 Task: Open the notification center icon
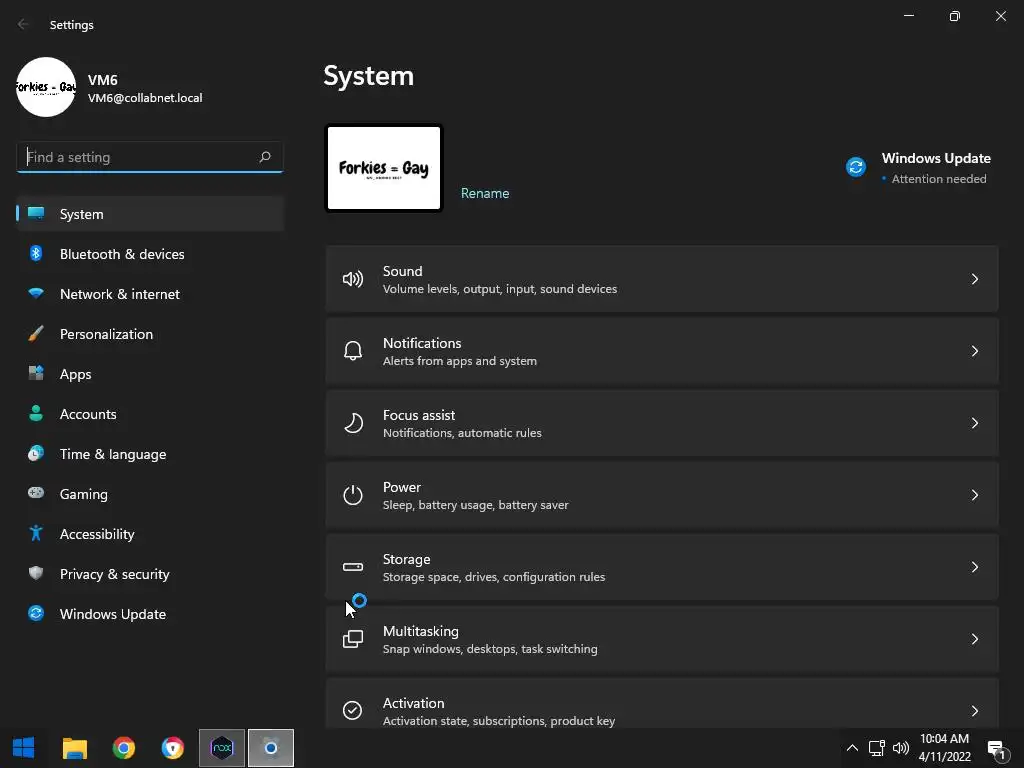[997, 750]
